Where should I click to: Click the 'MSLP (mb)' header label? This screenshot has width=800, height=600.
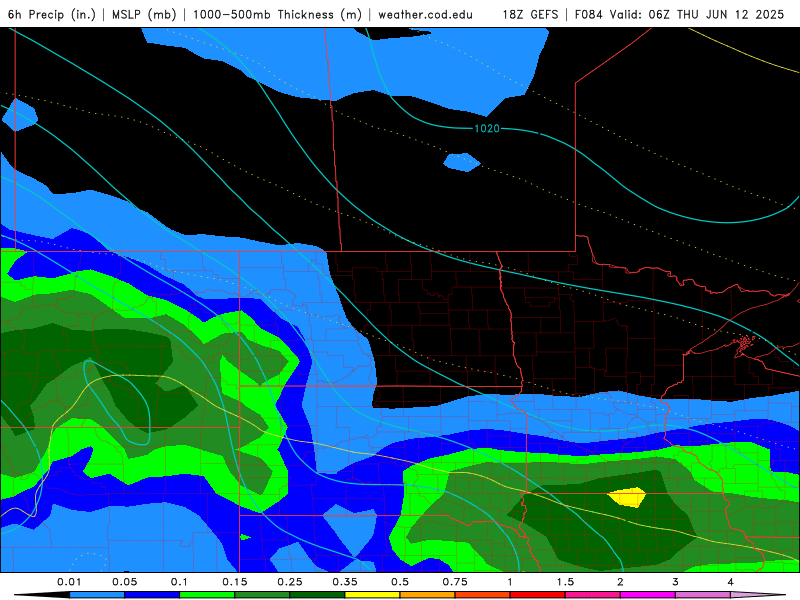144,14
